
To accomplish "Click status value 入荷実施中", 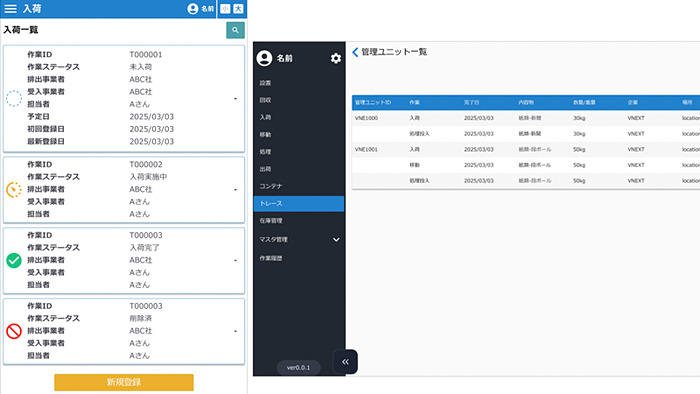I will click(148, 177).
